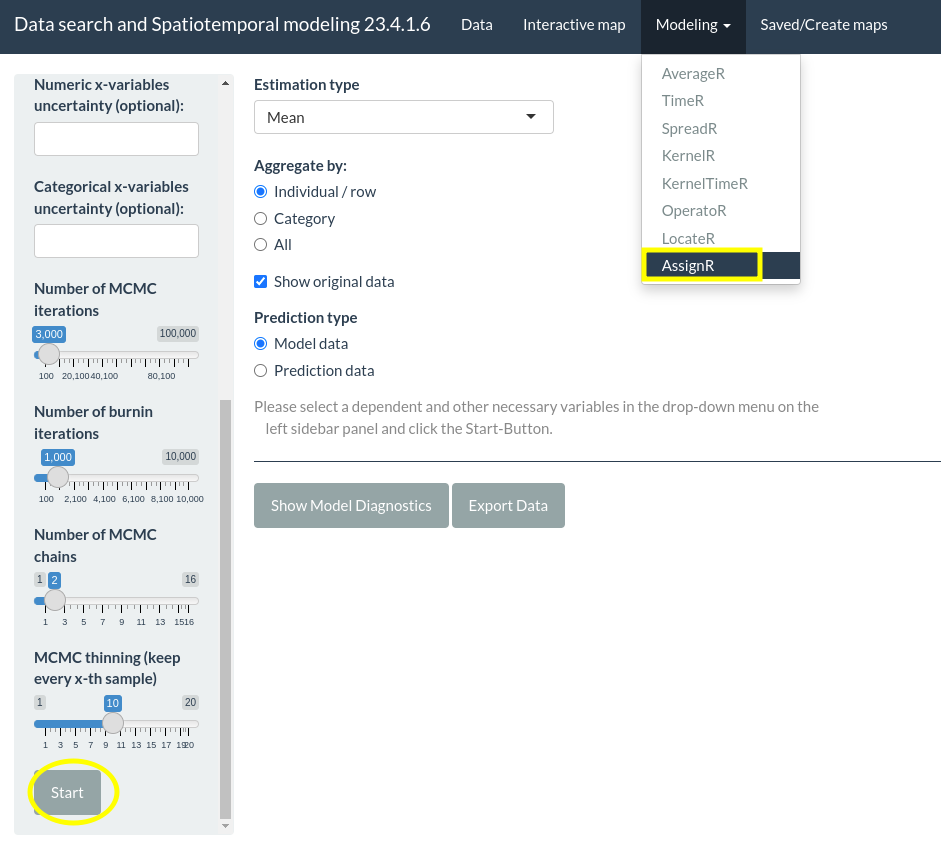Viewport: 941px width, 843px height.
Task: Click the Numeric x-variables uncertainty input field
Action: coord(116,138)
